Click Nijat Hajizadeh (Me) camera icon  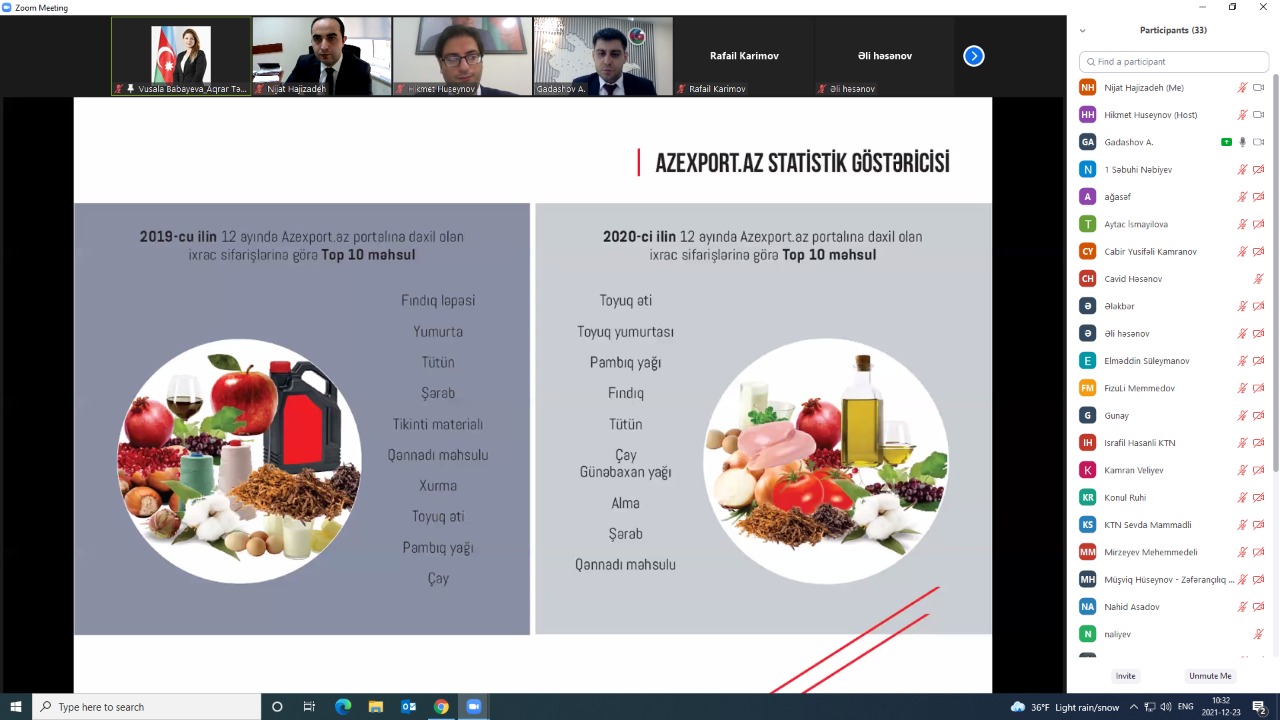[x=1259, y=88]
